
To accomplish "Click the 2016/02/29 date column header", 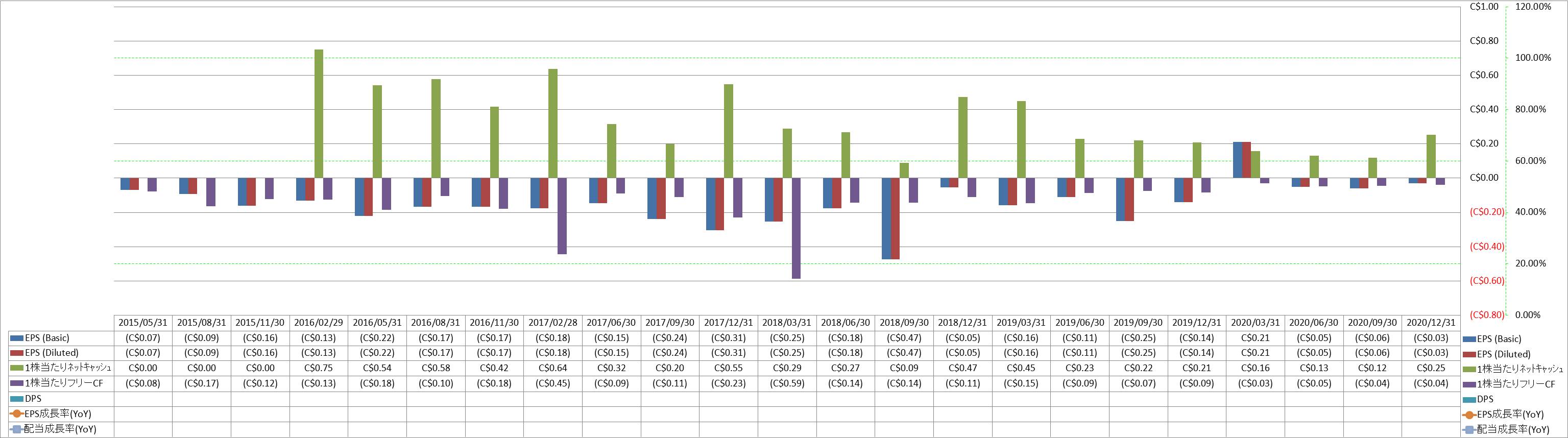I will [318, 323].
